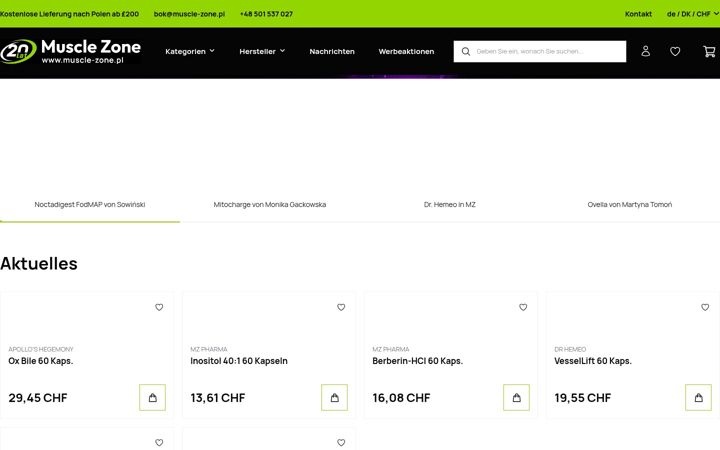The height and width of the screenshot is (450, 720).
Task: Open the de / DK / CHF selector
Action: coord(692,14)
